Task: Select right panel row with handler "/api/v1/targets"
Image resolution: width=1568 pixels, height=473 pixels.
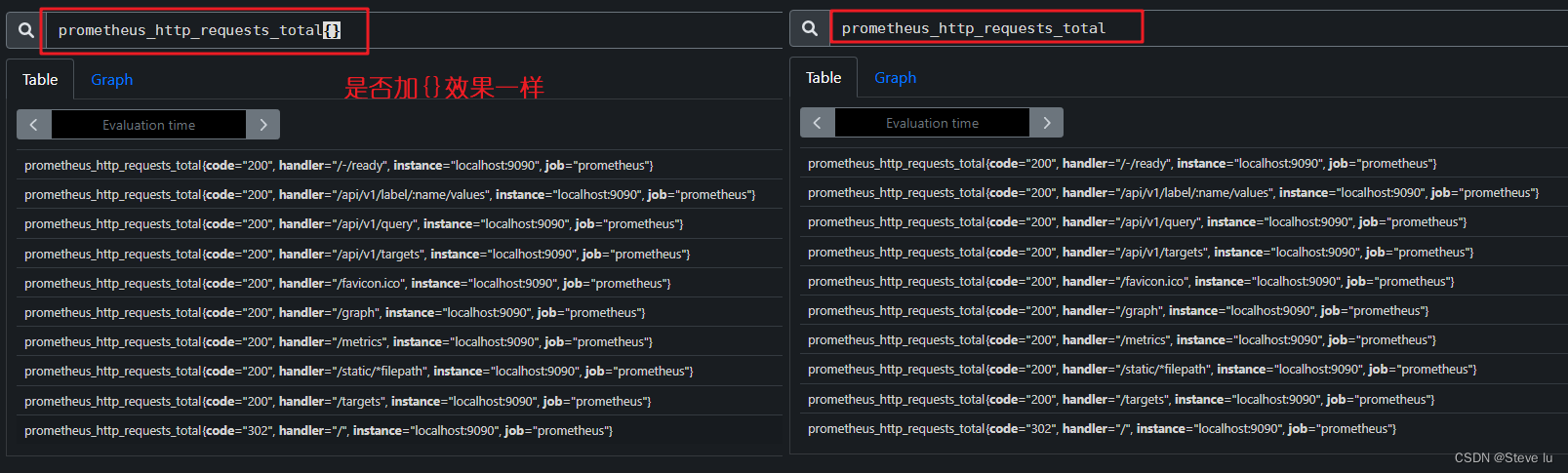Action: (x=1184, y=252)
